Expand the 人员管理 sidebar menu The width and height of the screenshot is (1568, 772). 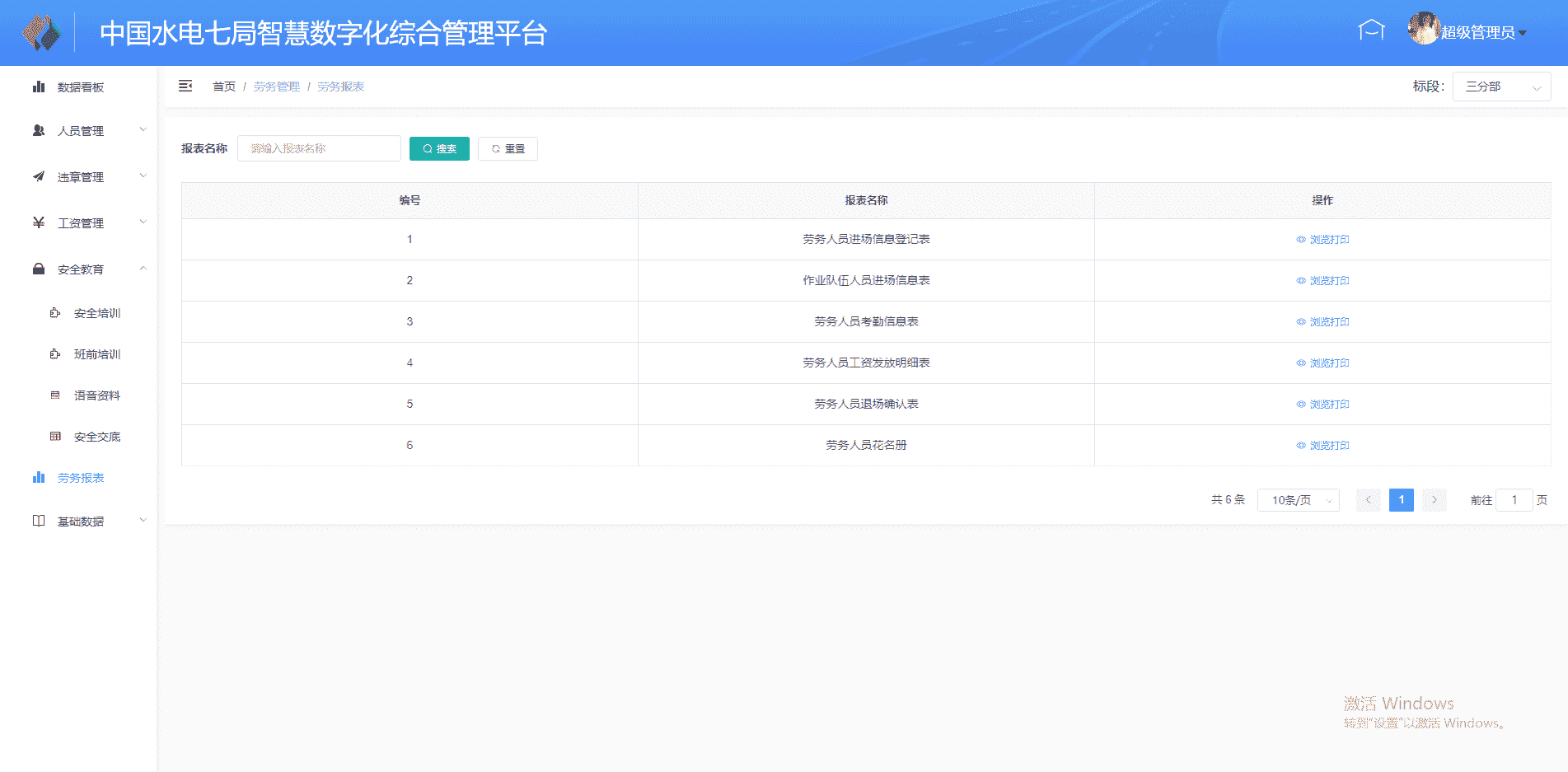click(80, 131)
